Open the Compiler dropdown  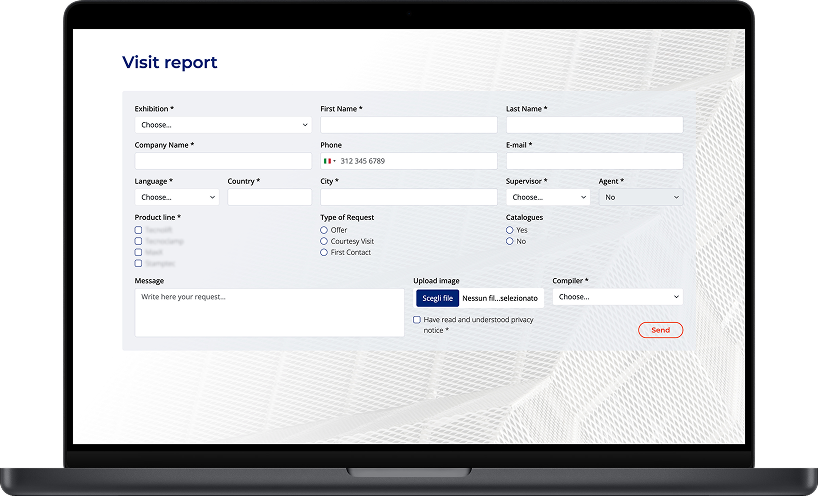[x=618, y=297]
